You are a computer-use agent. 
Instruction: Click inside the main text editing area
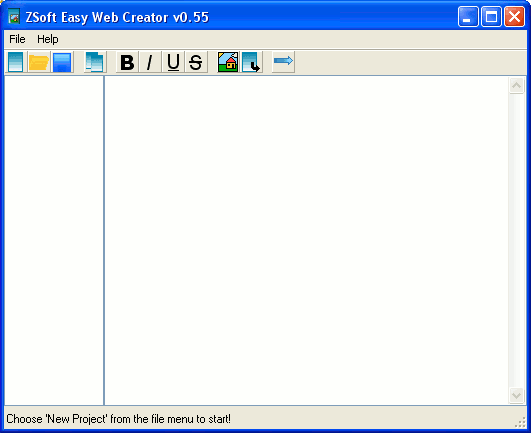306,240
